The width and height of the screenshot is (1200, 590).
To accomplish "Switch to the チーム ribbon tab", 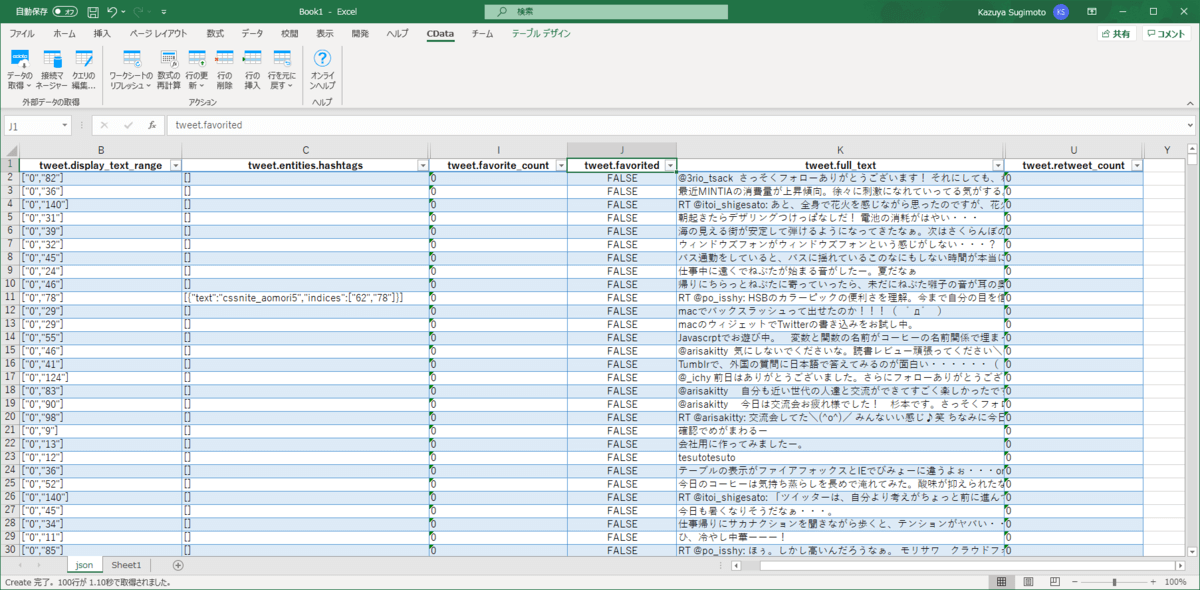I will [x=482, y=33].
